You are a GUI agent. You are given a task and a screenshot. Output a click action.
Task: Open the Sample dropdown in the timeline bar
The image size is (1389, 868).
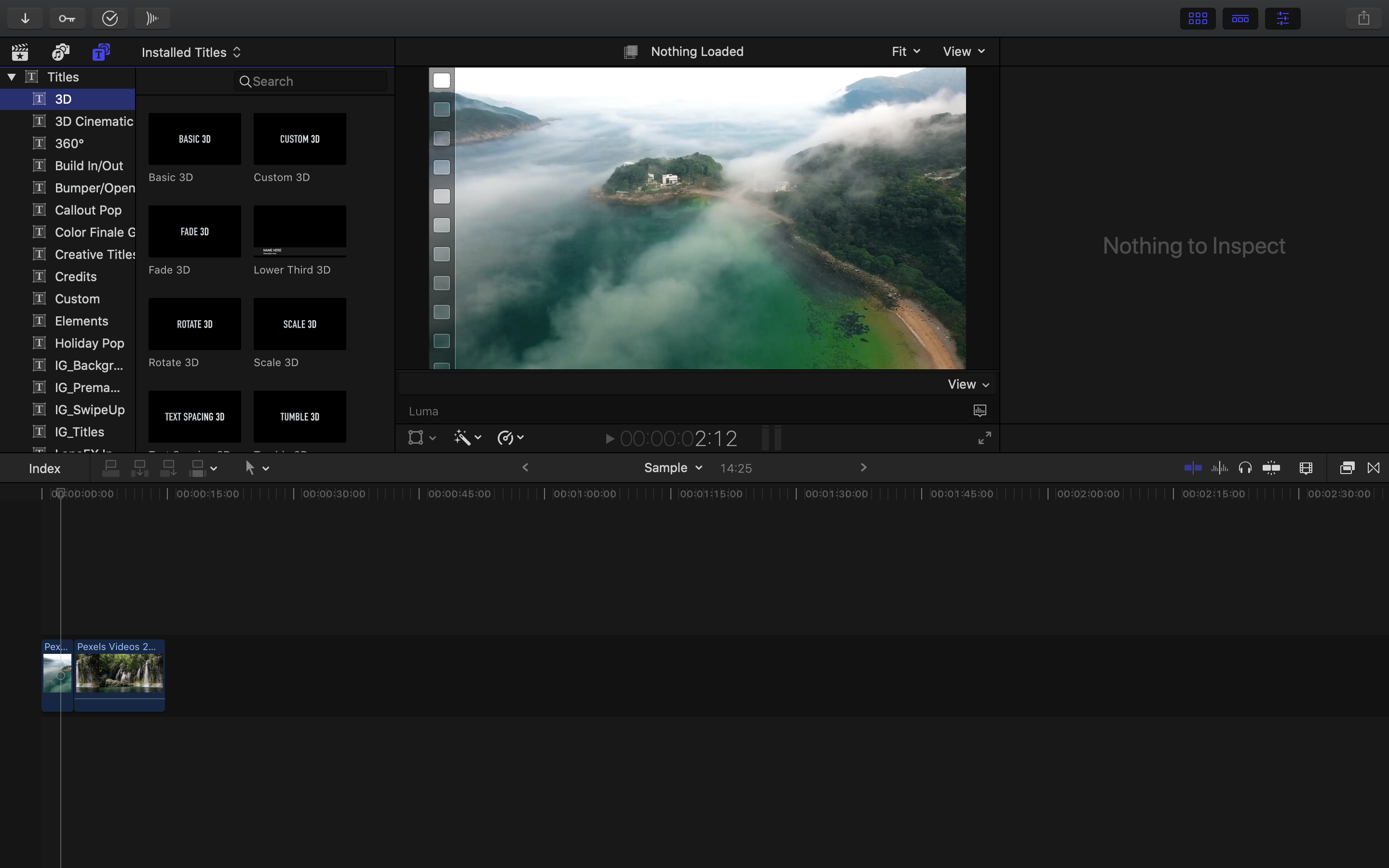coord(672,467)
